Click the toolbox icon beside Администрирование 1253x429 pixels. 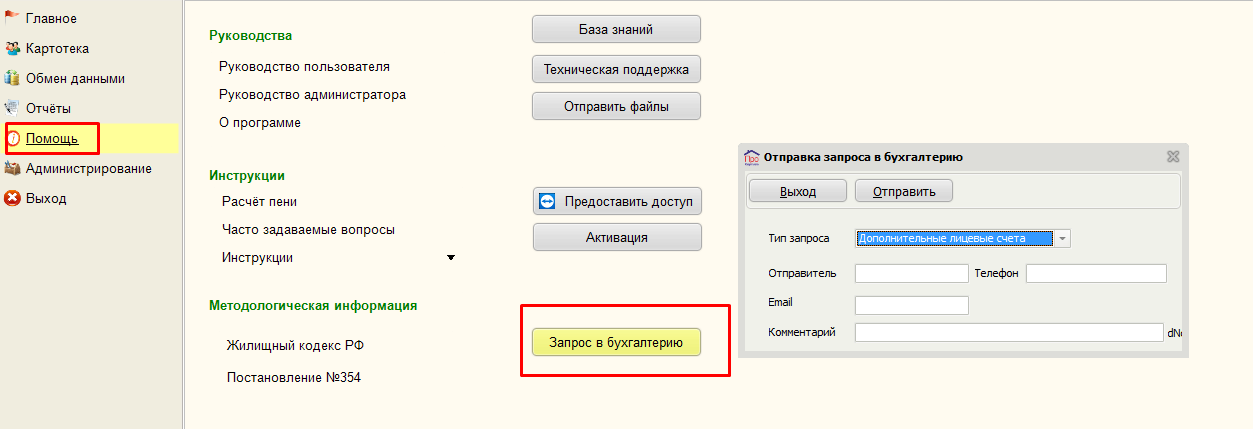[x=13, y=168]
